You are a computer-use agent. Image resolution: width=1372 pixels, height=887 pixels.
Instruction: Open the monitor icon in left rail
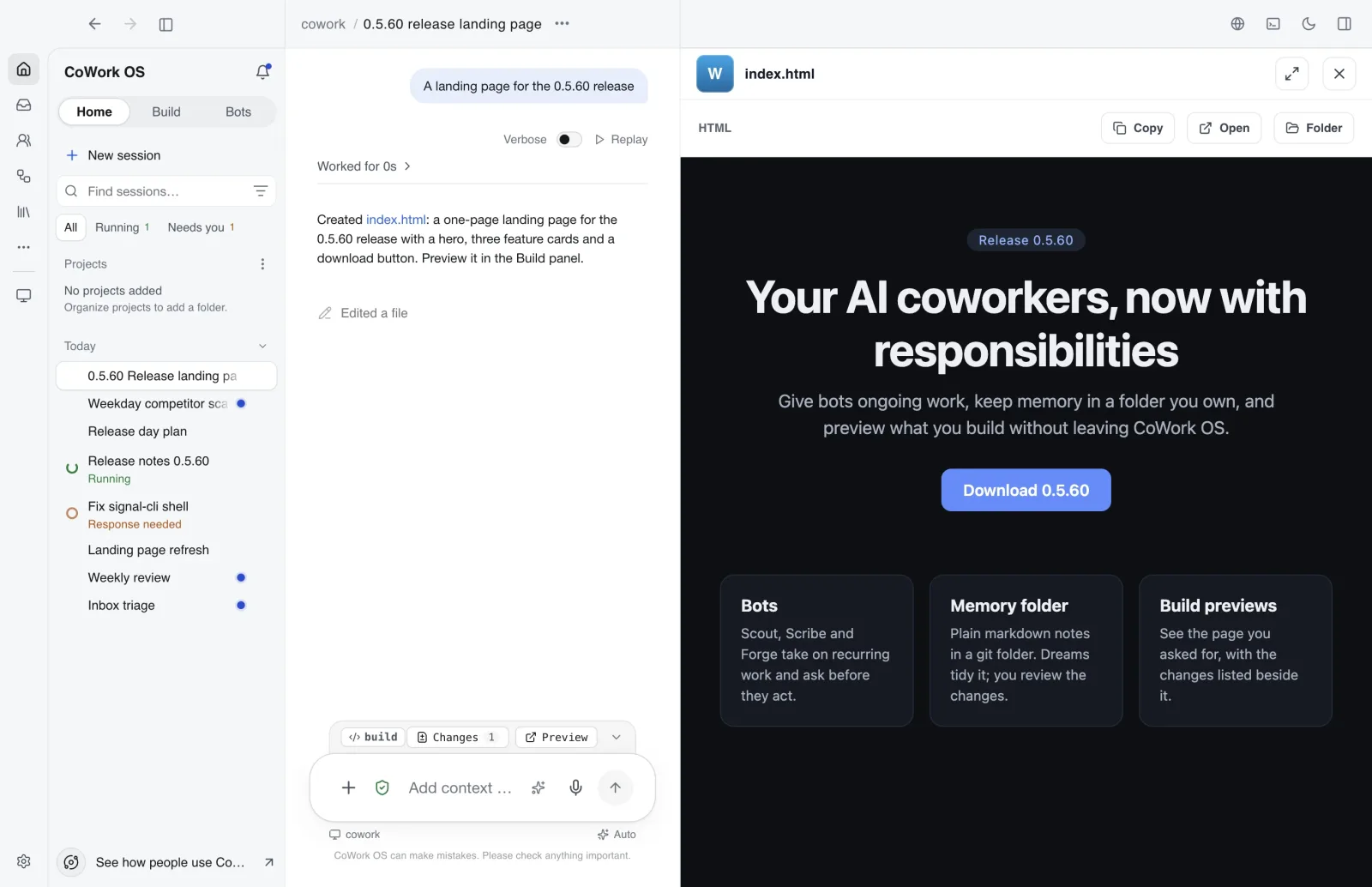tap(24, 295)
